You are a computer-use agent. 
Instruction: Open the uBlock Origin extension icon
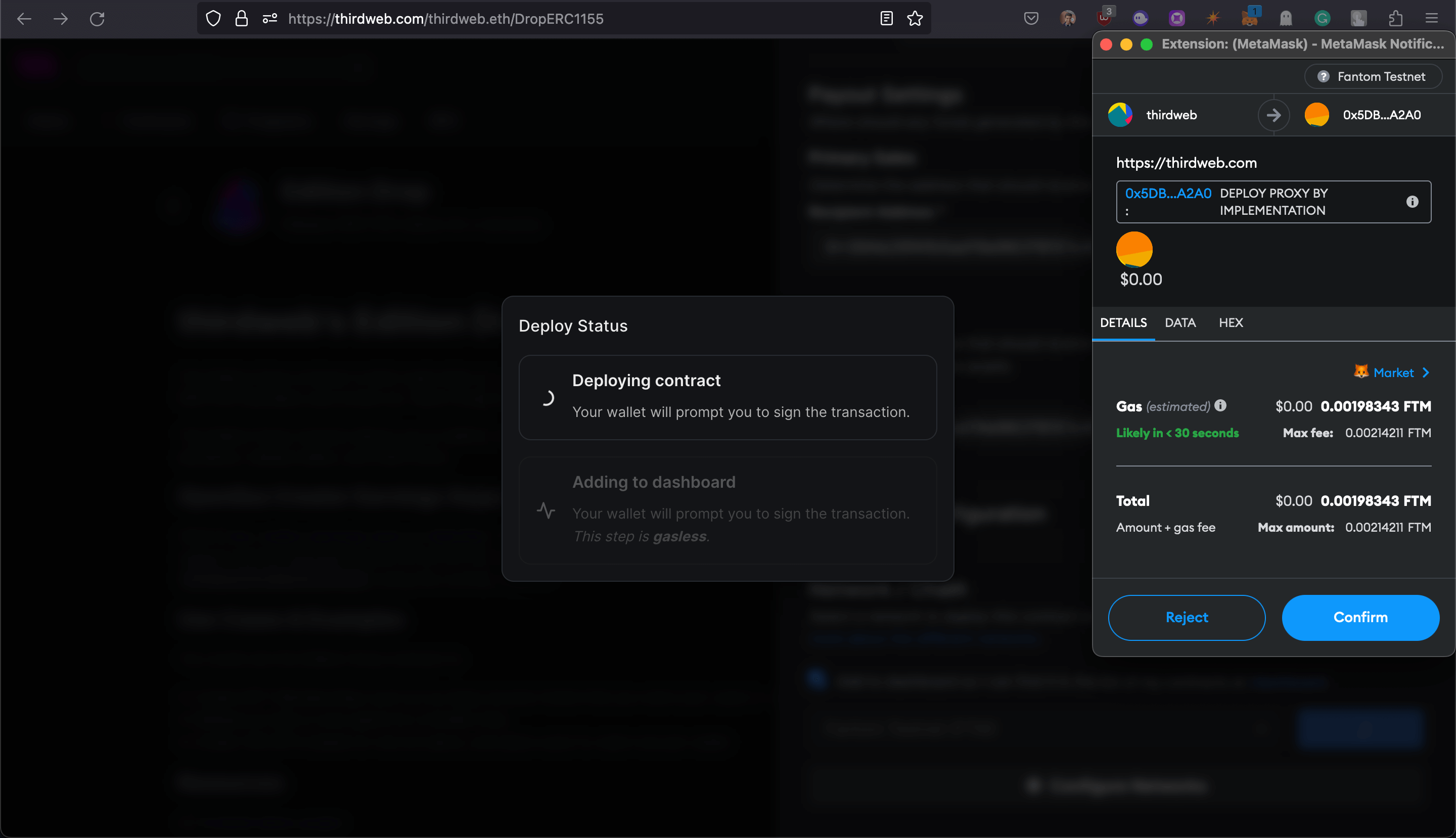[x=1104, y=18]
